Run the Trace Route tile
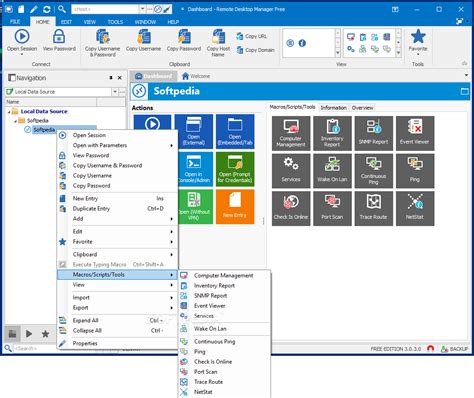Screen dimensions: 474x398 [373, 208]
